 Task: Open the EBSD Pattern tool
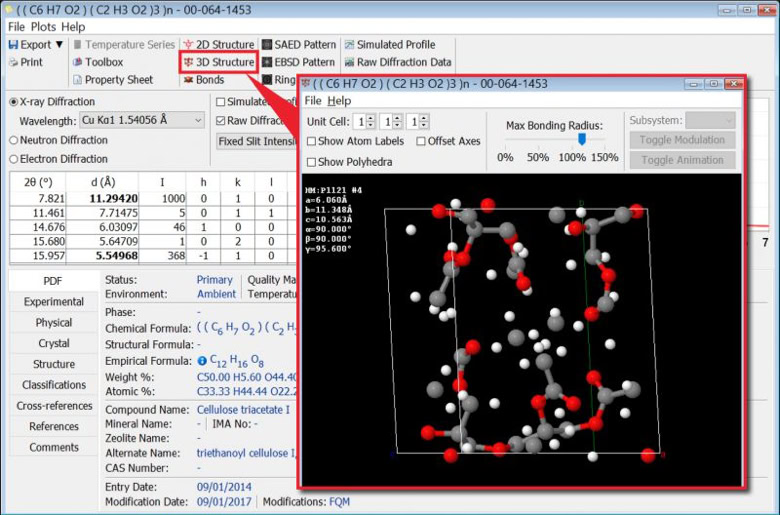(x=298, y=62)
